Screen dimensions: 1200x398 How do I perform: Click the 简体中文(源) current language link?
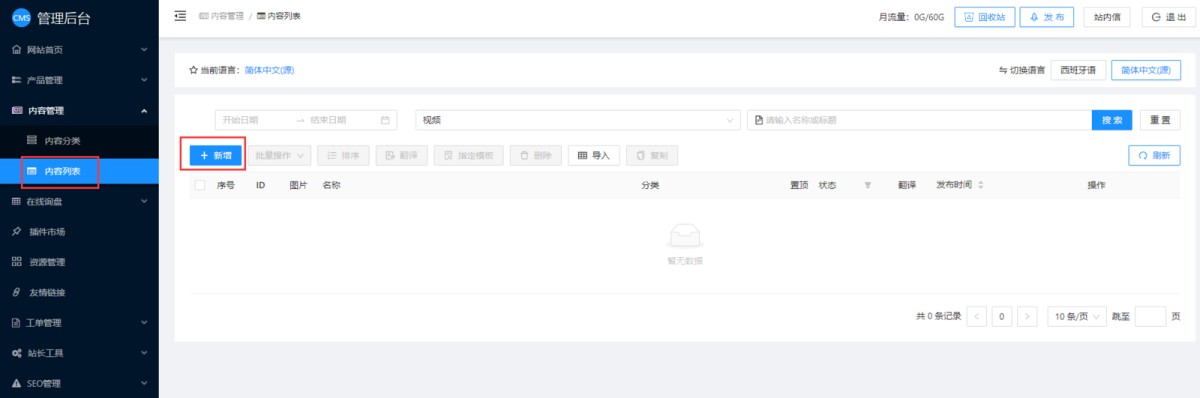[269, 70]
